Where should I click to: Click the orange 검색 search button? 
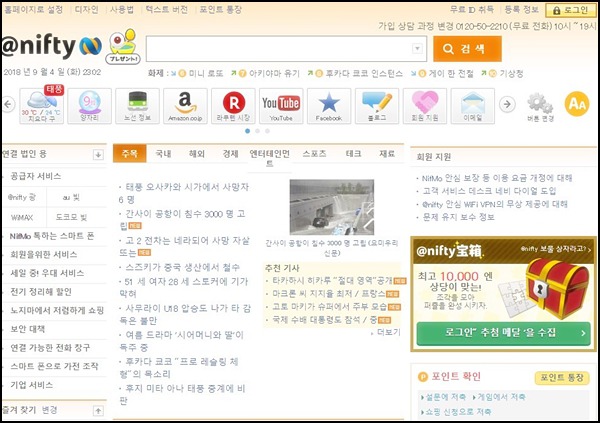click(467, 49)
